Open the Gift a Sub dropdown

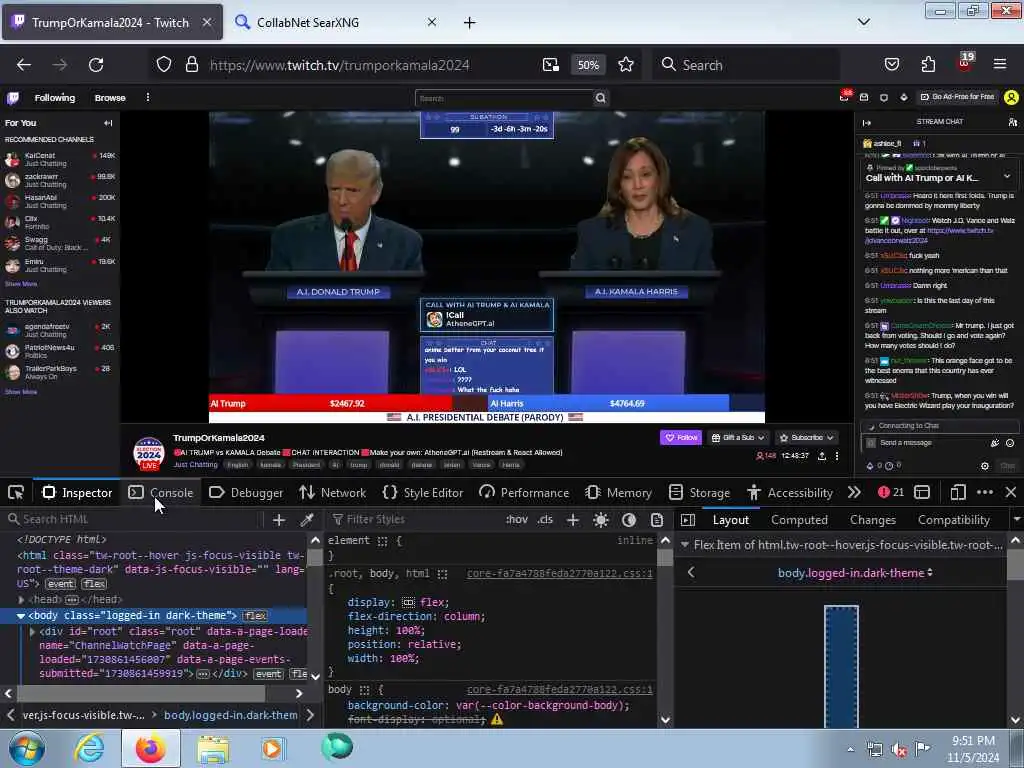(x=737, y=438)
